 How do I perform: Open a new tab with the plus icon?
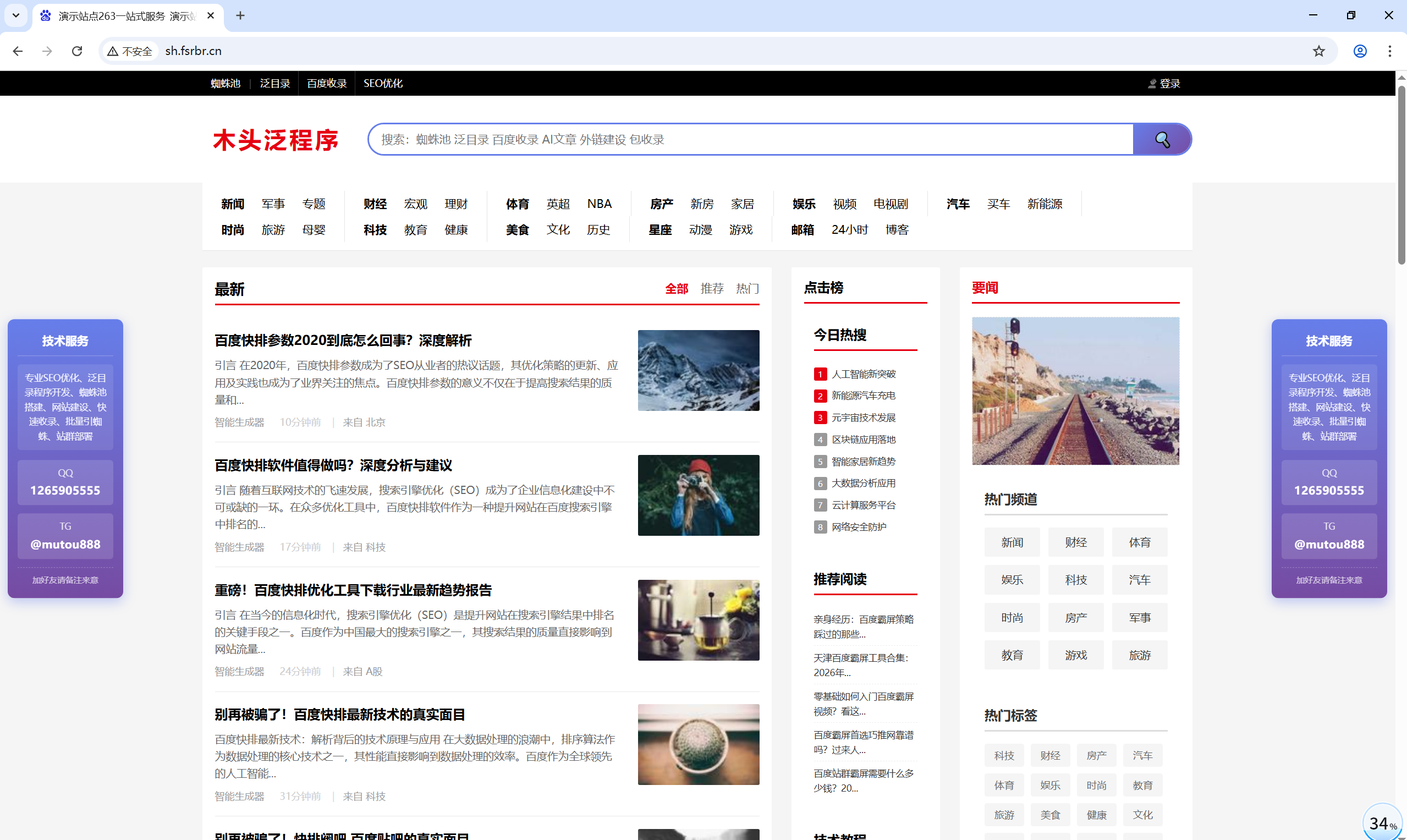click(240, 16)
